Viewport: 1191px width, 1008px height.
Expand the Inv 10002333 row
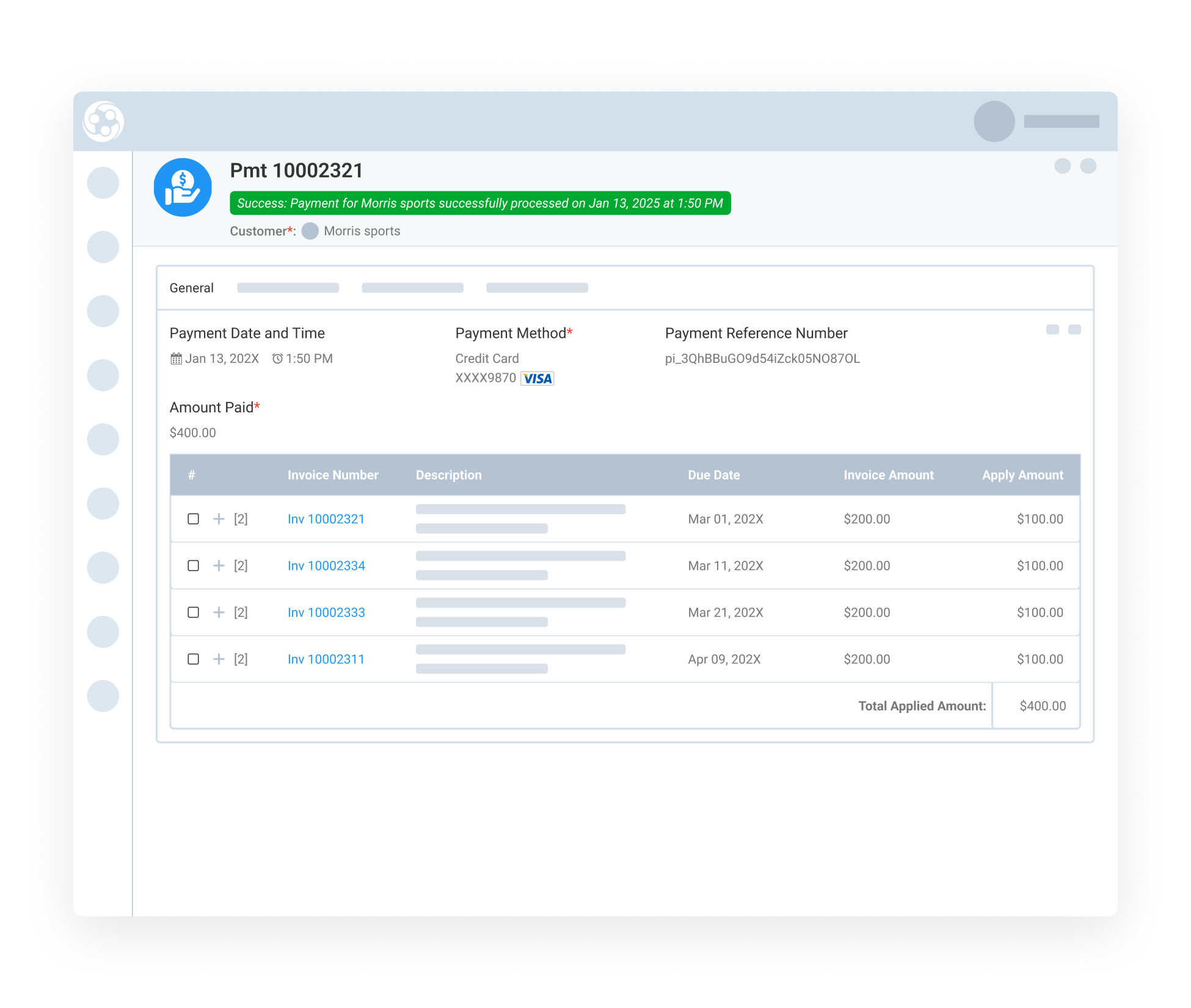coord(219,612)
